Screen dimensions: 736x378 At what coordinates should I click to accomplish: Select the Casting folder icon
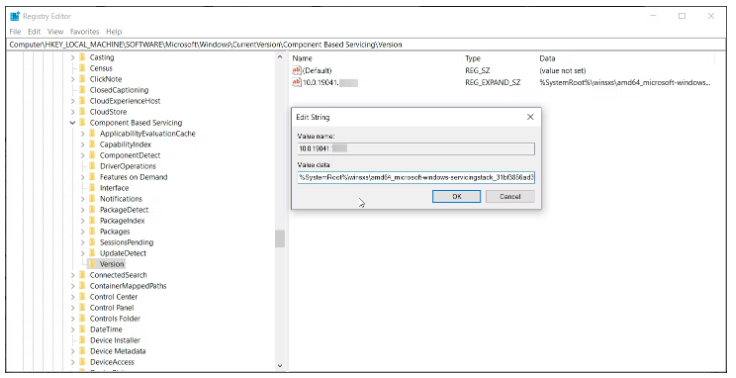coord(82,57)
